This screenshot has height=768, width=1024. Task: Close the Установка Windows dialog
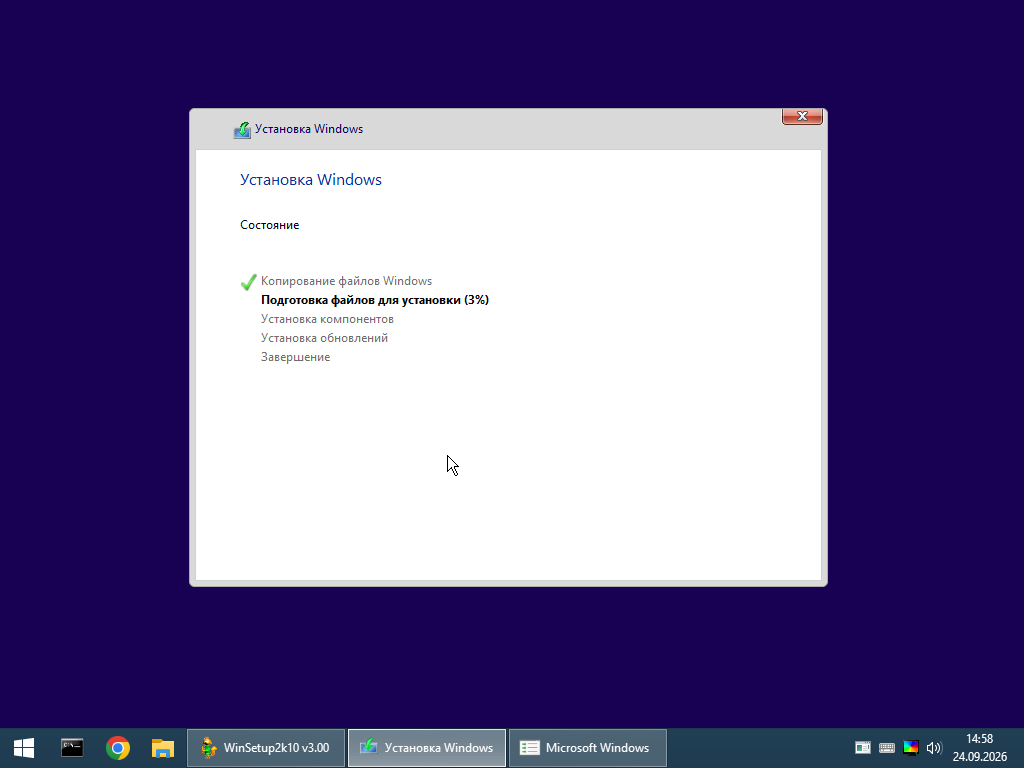[802, 116]
